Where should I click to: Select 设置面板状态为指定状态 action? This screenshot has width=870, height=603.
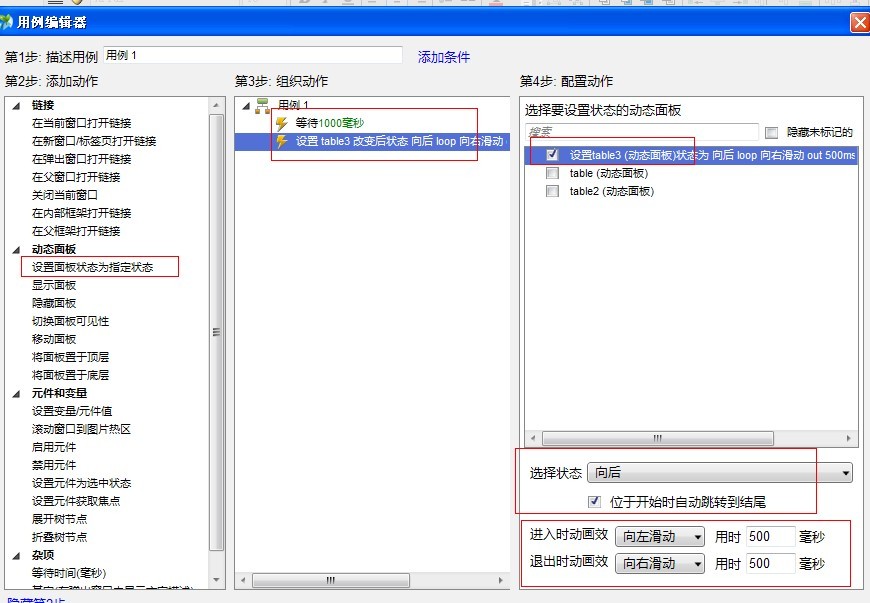(93, 267)
